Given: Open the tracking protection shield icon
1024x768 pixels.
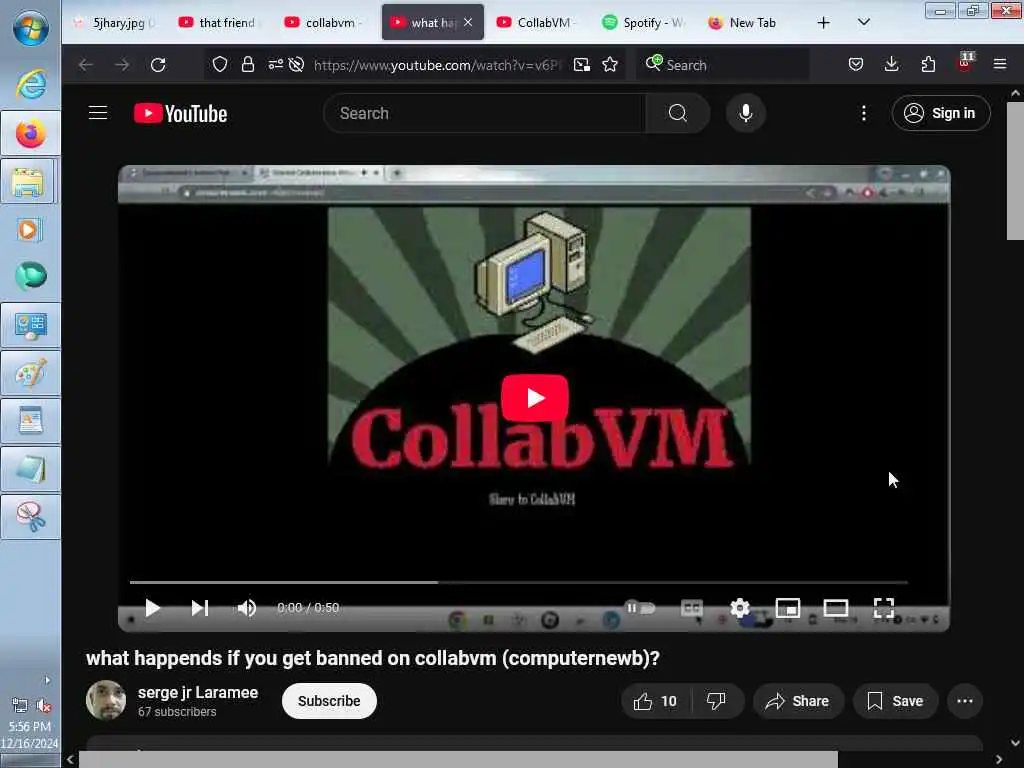Looking at the screenshot, I should click(220, 65).
